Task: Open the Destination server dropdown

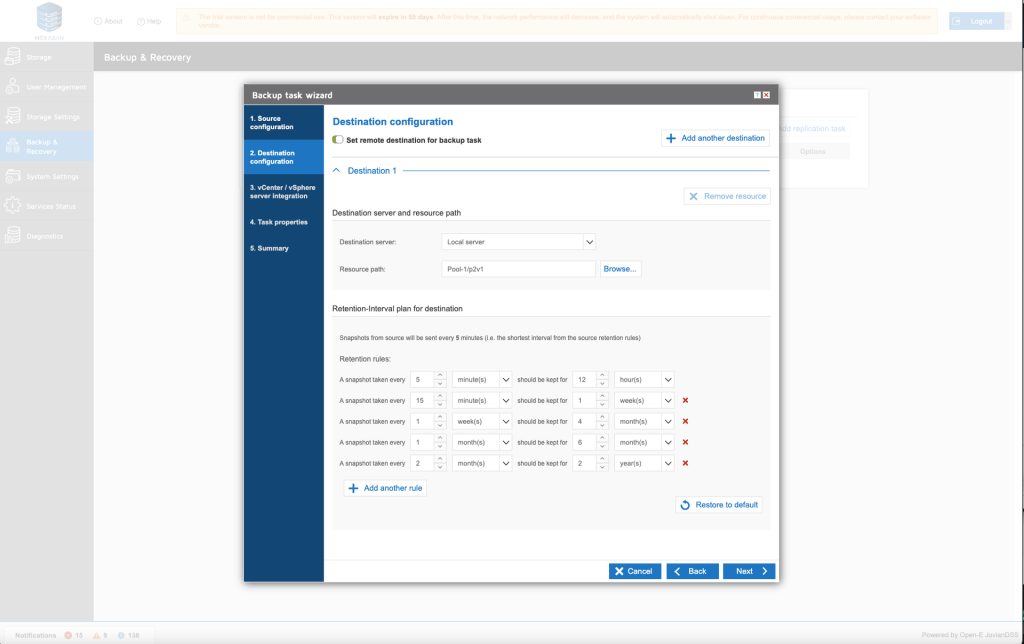Action: coord(518,242)
